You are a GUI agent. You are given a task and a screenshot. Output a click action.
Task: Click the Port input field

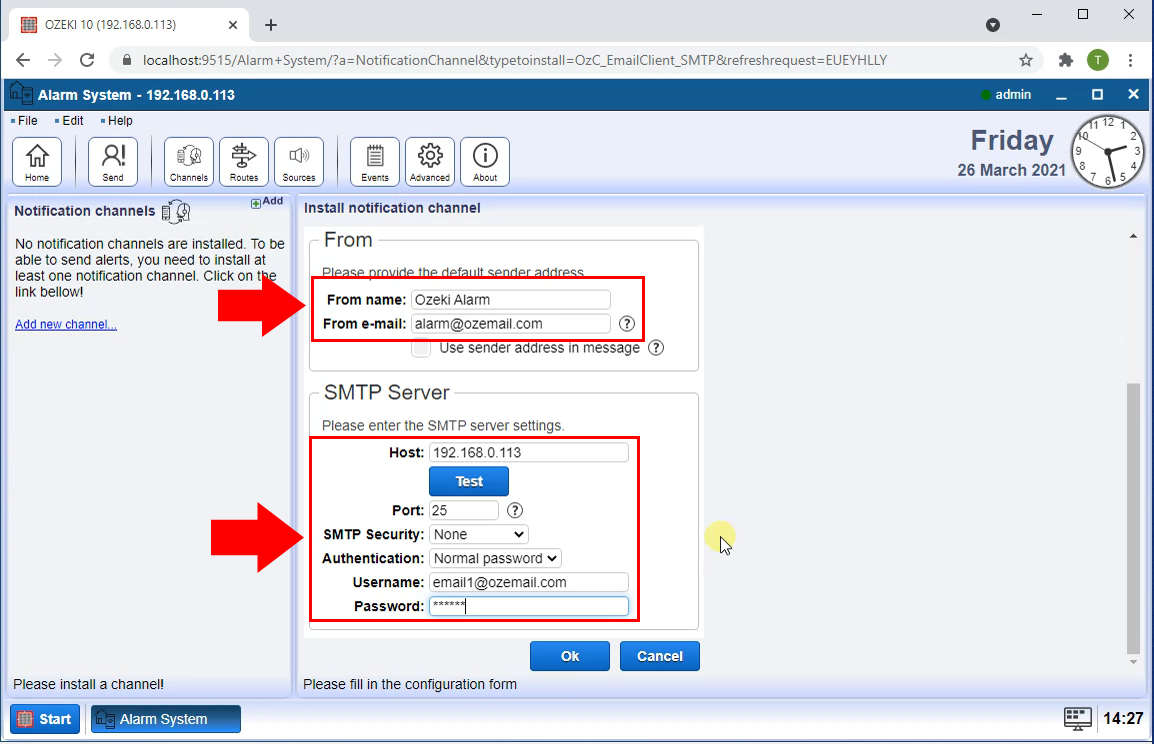click(464, 510)
